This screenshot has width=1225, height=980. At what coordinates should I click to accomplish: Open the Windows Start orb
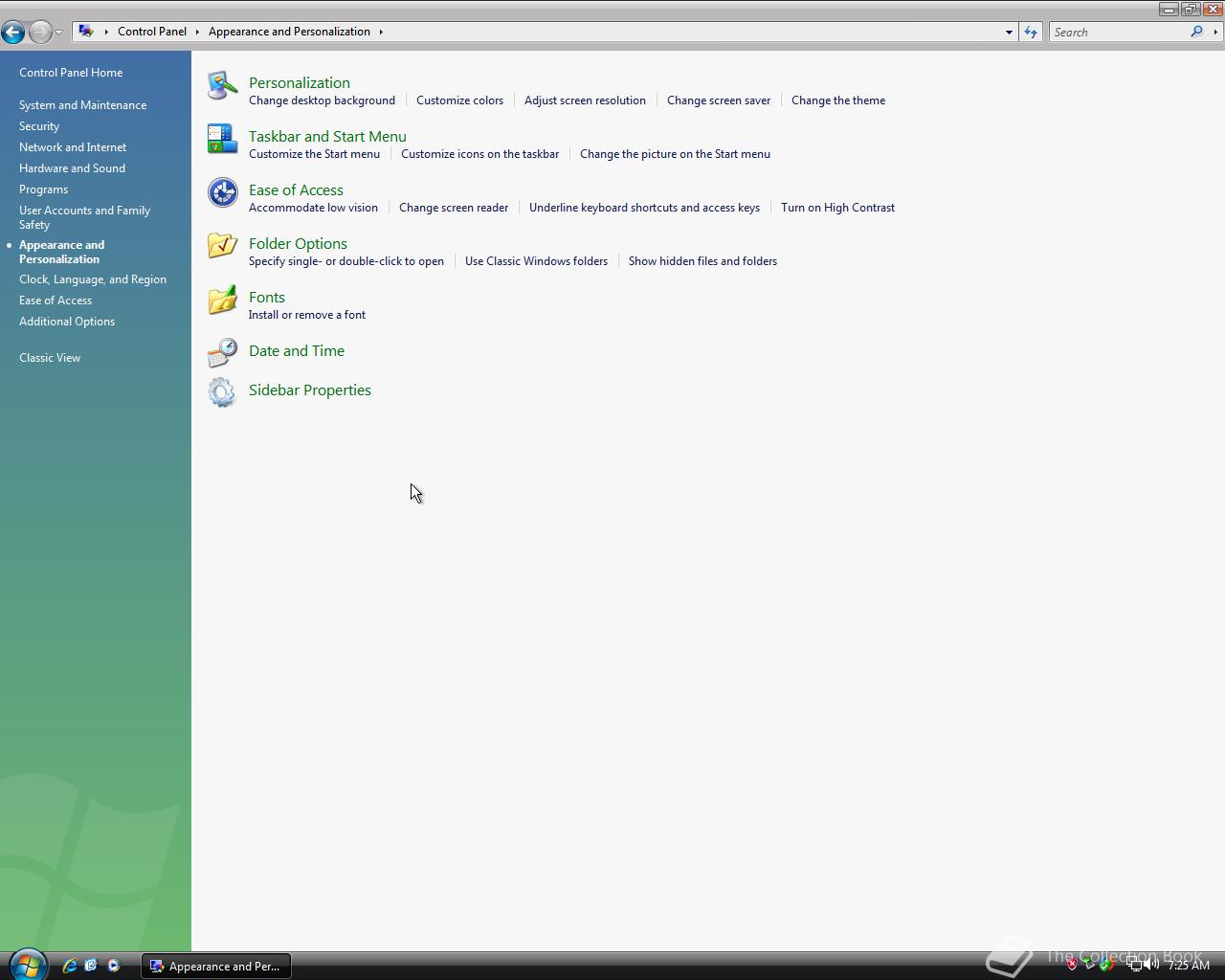(x=27, y=965)
